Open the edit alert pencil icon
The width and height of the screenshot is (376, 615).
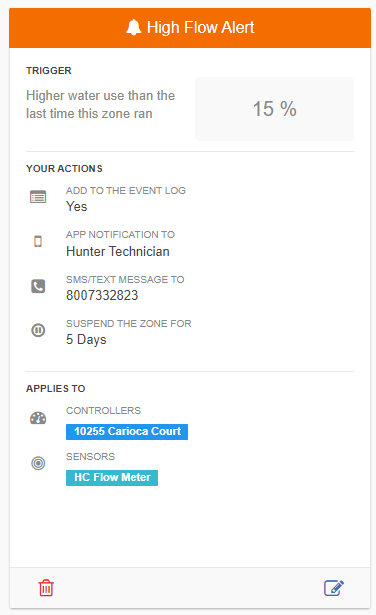pos(334,588)
